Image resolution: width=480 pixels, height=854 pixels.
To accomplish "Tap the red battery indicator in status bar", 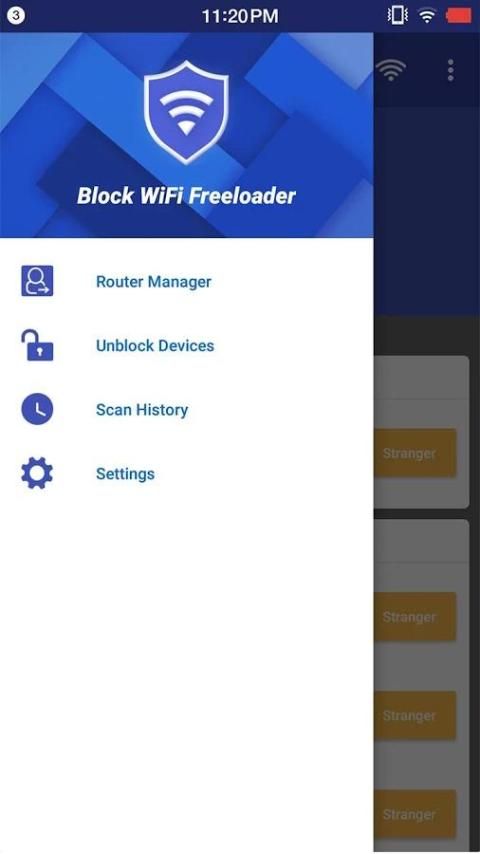I will click(458, 16).
